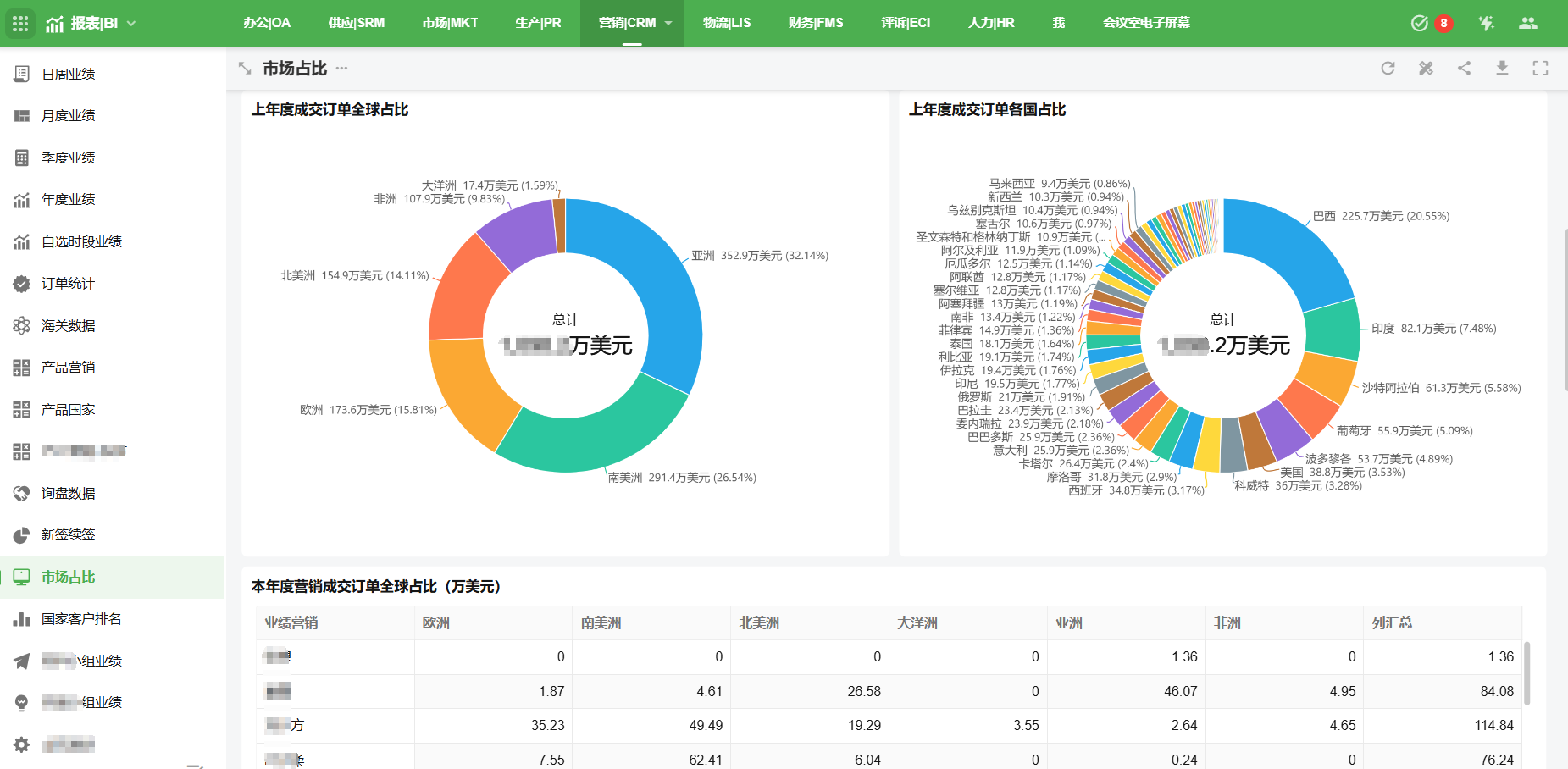Screen dimensions: 1568x769
Task: Open 产品营销 in sidebar
Action: pyautogui.click(x=69, y=368)
